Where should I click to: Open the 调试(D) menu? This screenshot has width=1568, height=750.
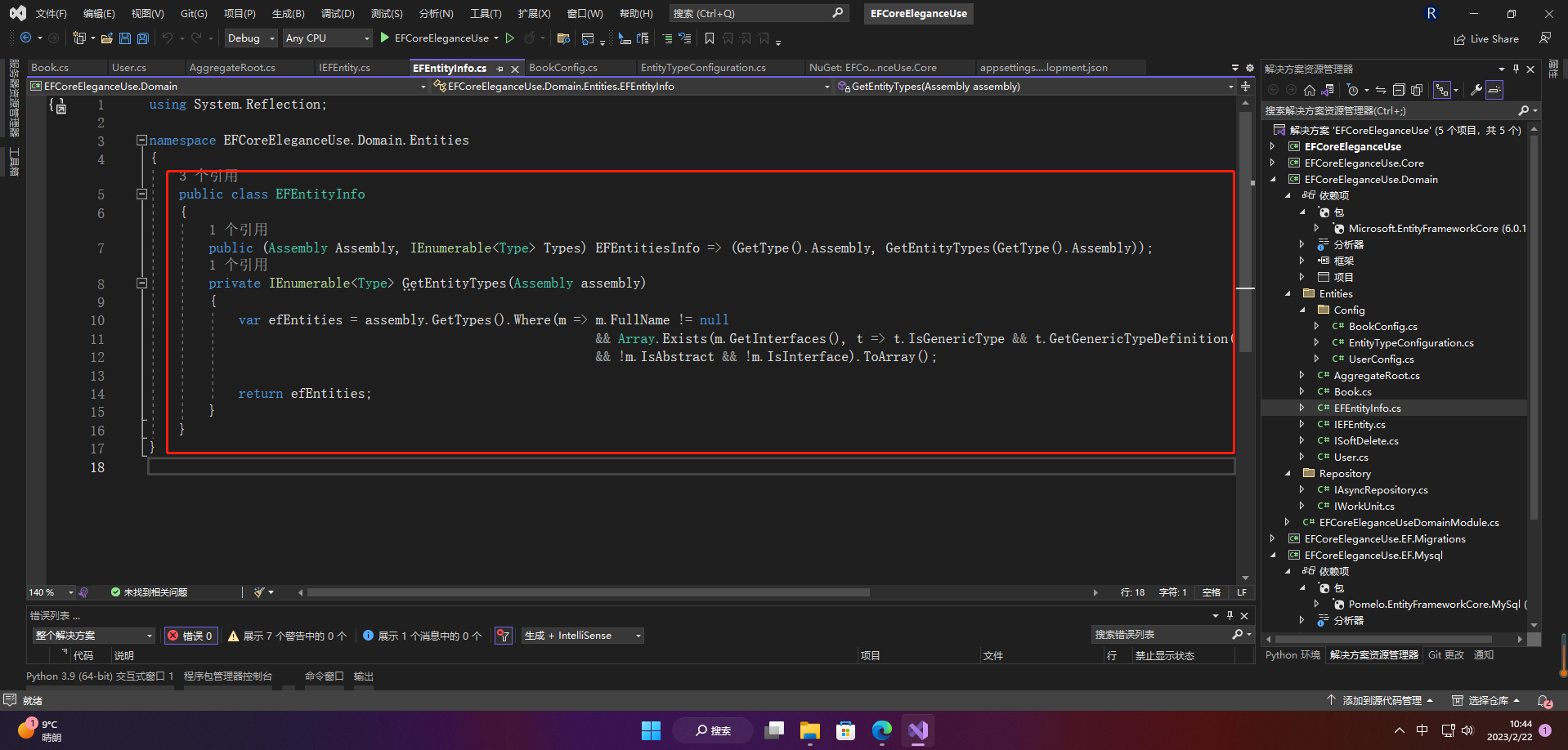(338, 14)
